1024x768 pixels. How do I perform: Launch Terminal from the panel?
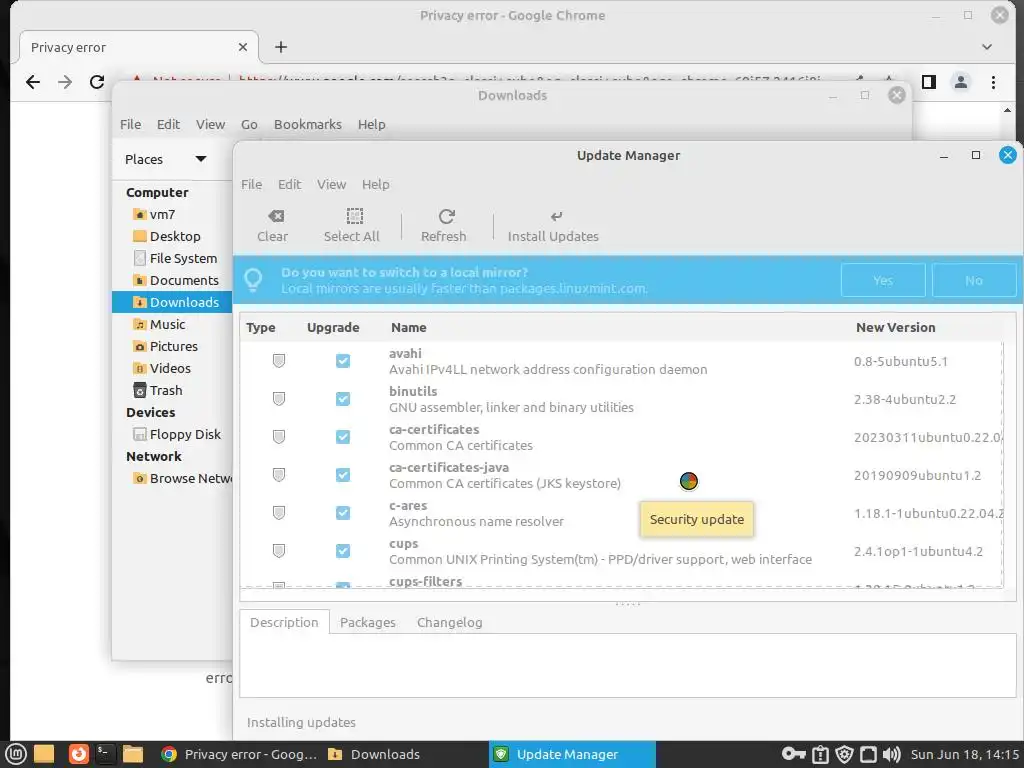coord(105,754)
